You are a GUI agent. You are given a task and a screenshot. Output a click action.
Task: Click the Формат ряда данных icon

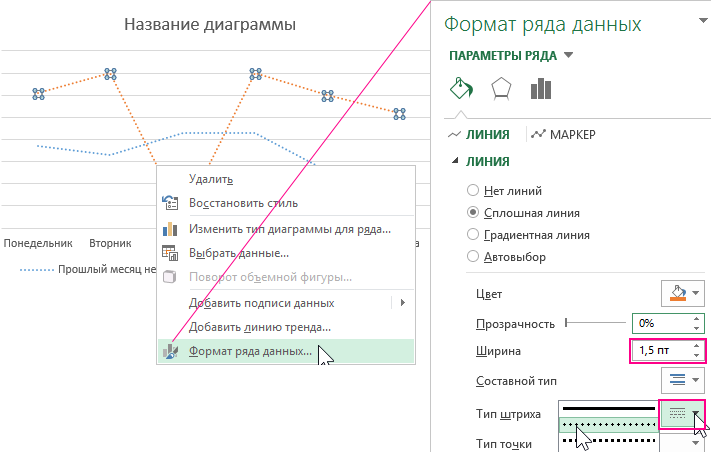pos(170,351)
